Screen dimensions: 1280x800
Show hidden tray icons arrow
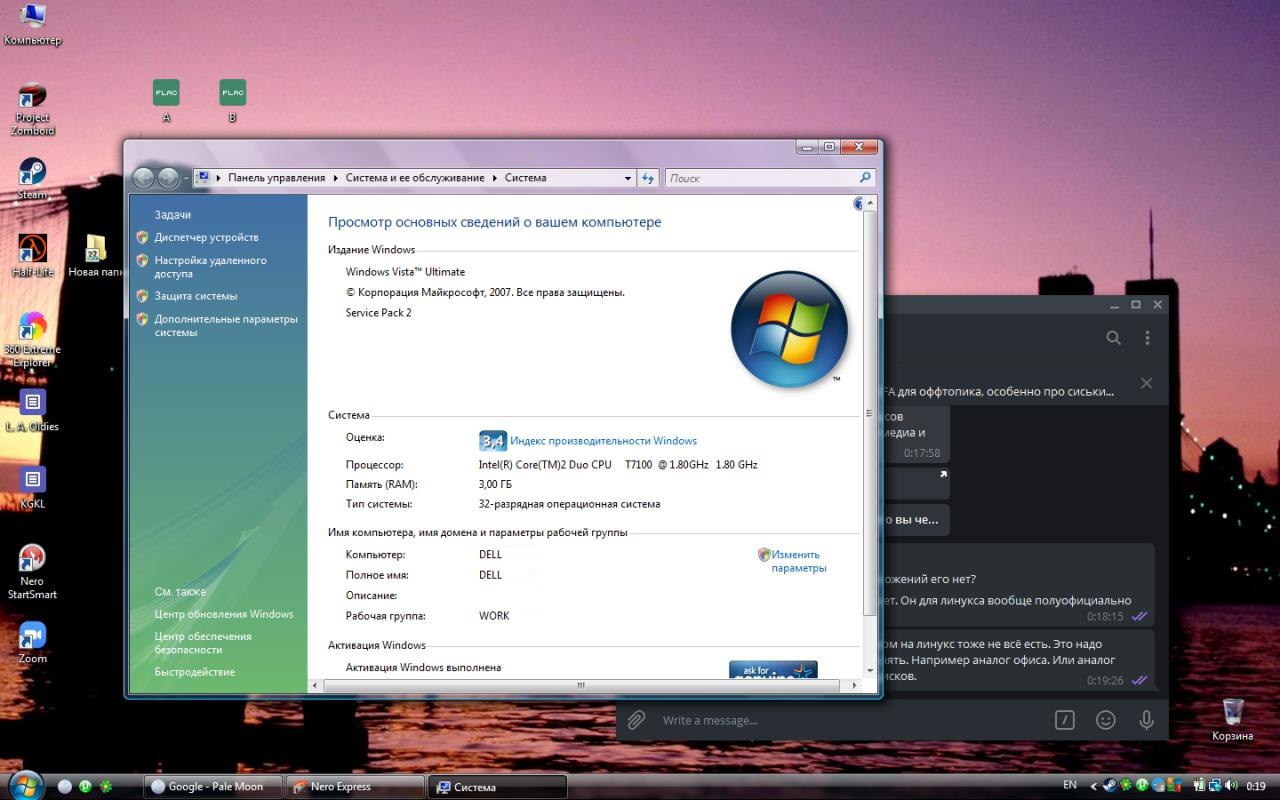(x=1094, y=786)
